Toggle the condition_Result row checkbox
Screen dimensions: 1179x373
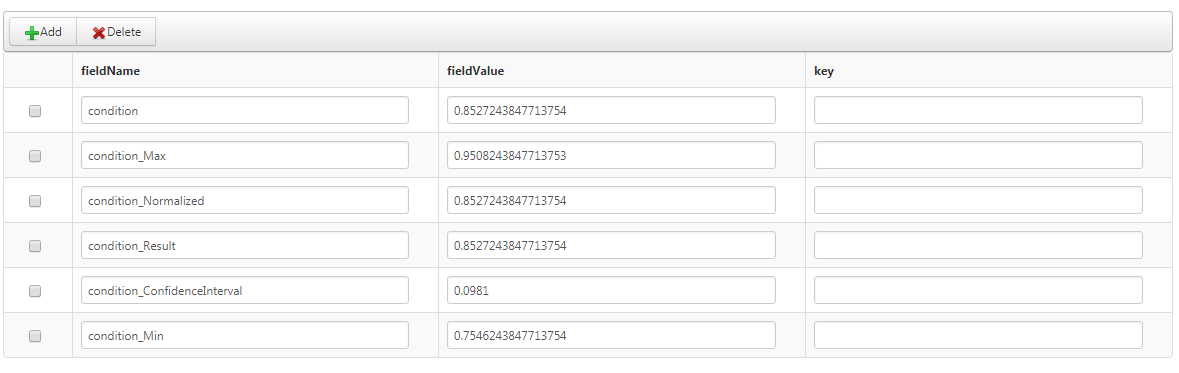pyautogui.click(x=35, y=246)
